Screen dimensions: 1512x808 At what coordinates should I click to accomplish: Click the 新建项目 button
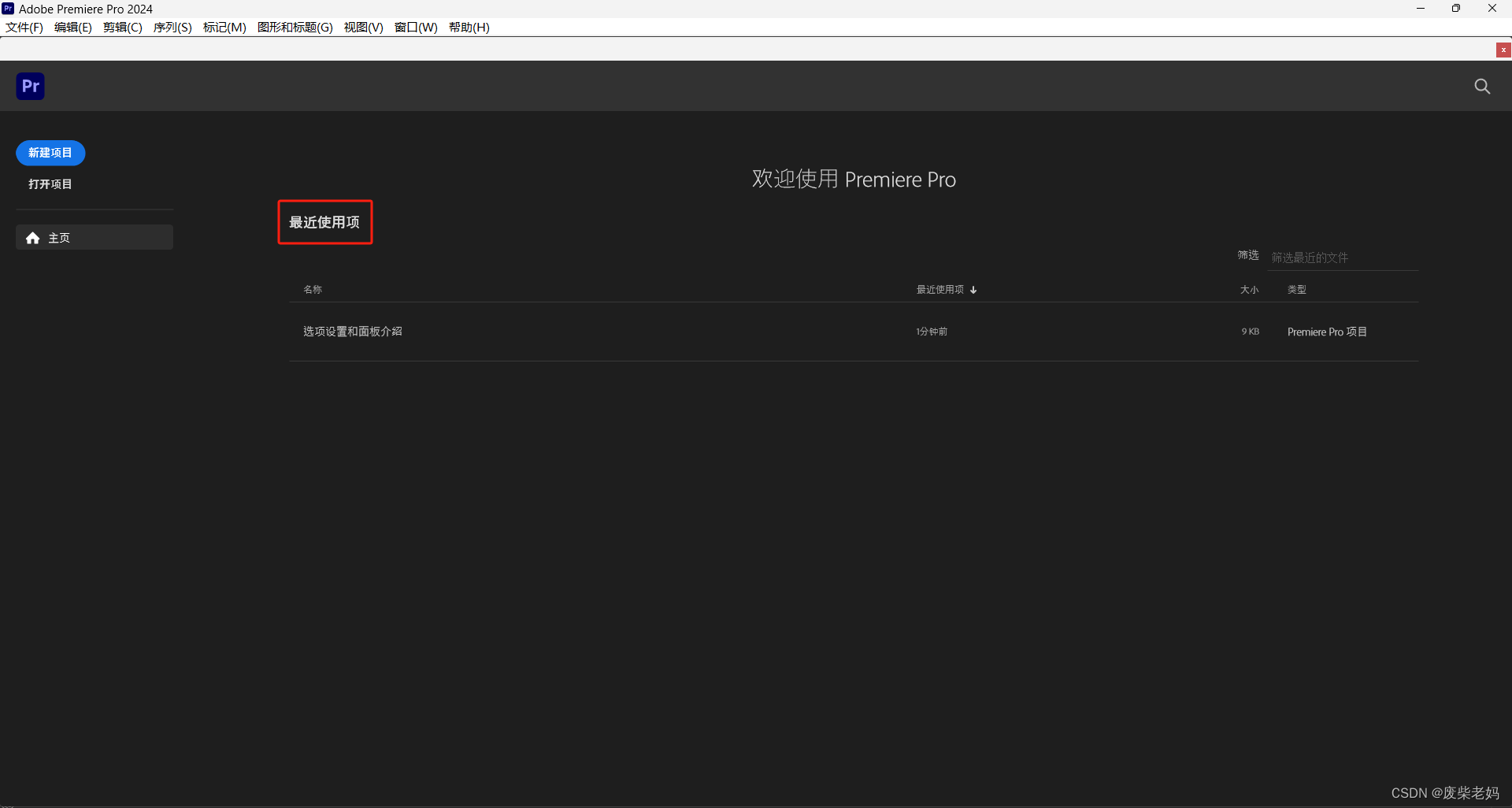pyautogui.click(x=50, y=153)
